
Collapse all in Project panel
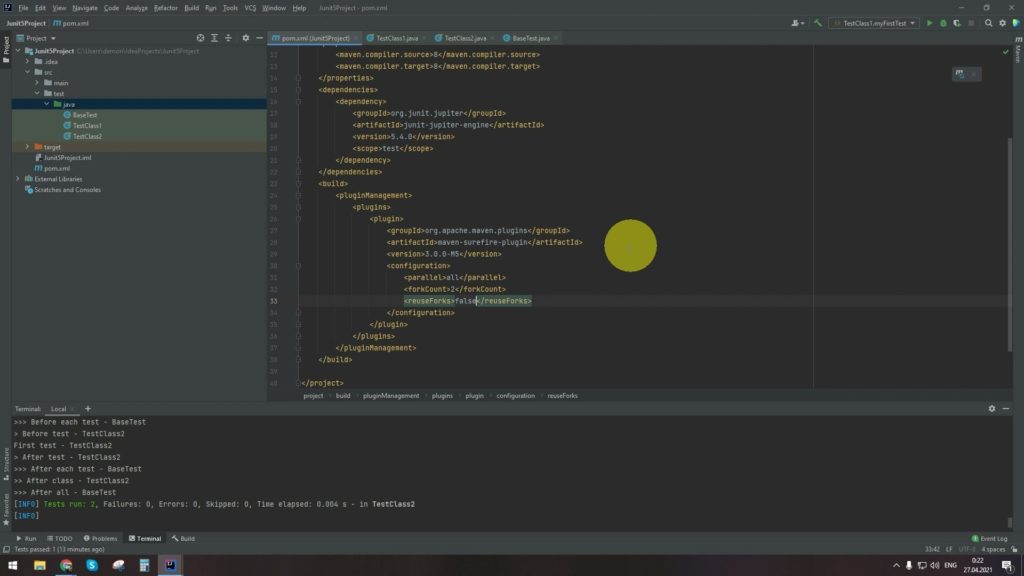point(228,38)
